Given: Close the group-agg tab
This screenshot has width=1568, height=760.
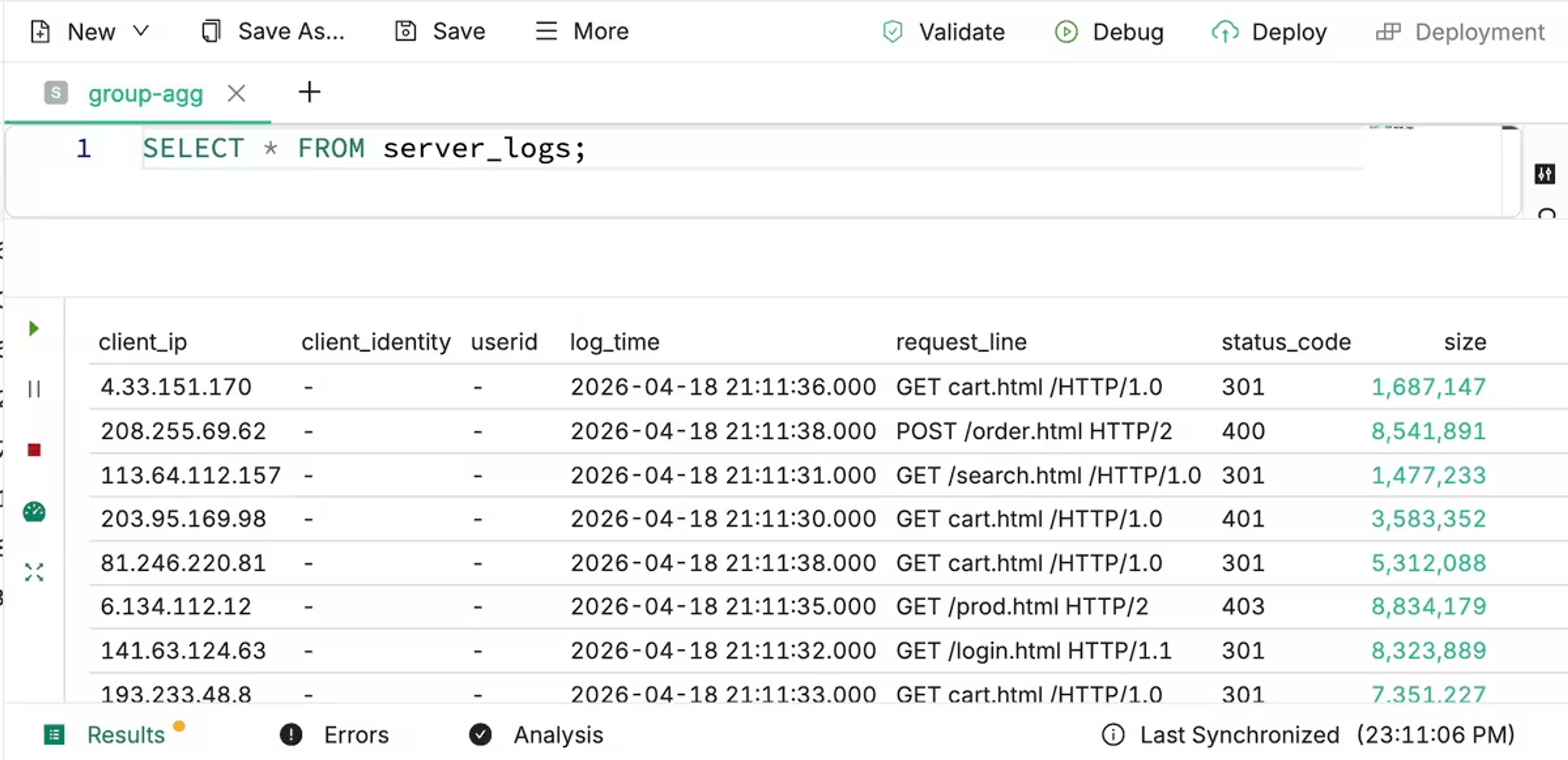Looking at the screenshot, I should [x=236, y=93].
